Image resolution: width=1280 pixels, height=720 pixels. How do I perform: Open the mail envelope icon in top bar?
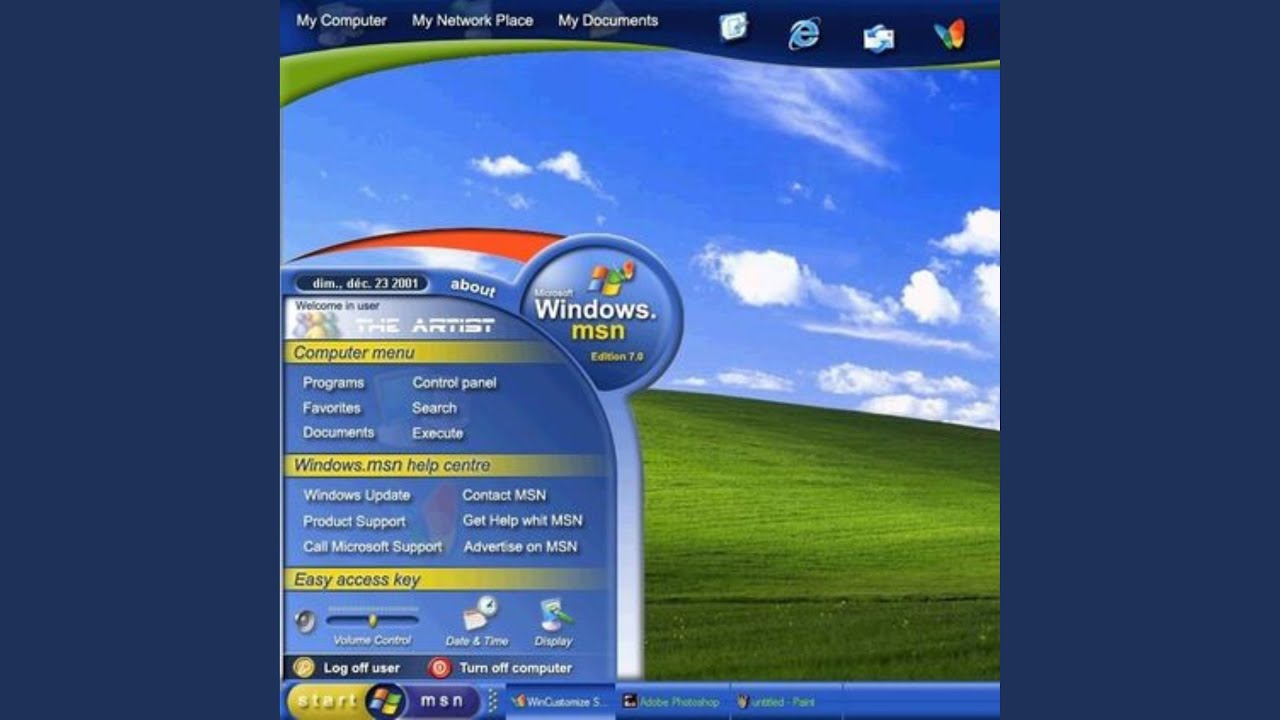878,38
